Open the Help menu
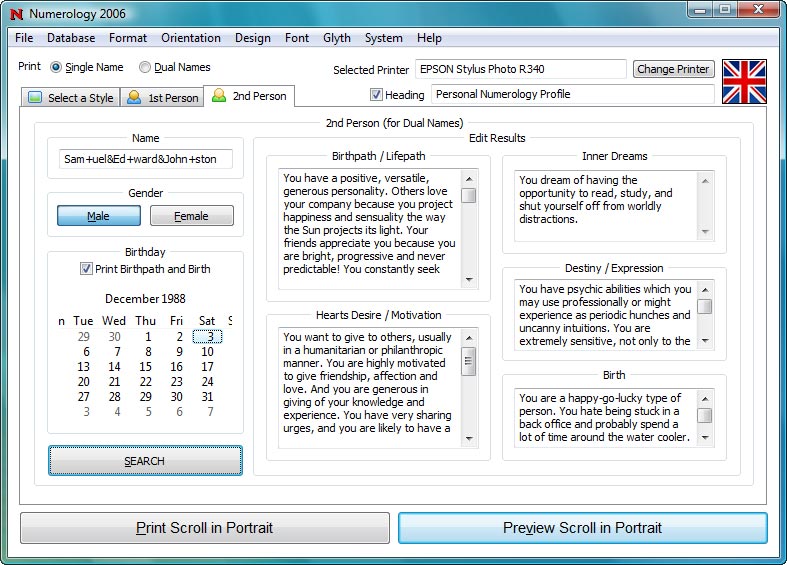Viewport: 787px width, 565px height. (x=429, y=38)
